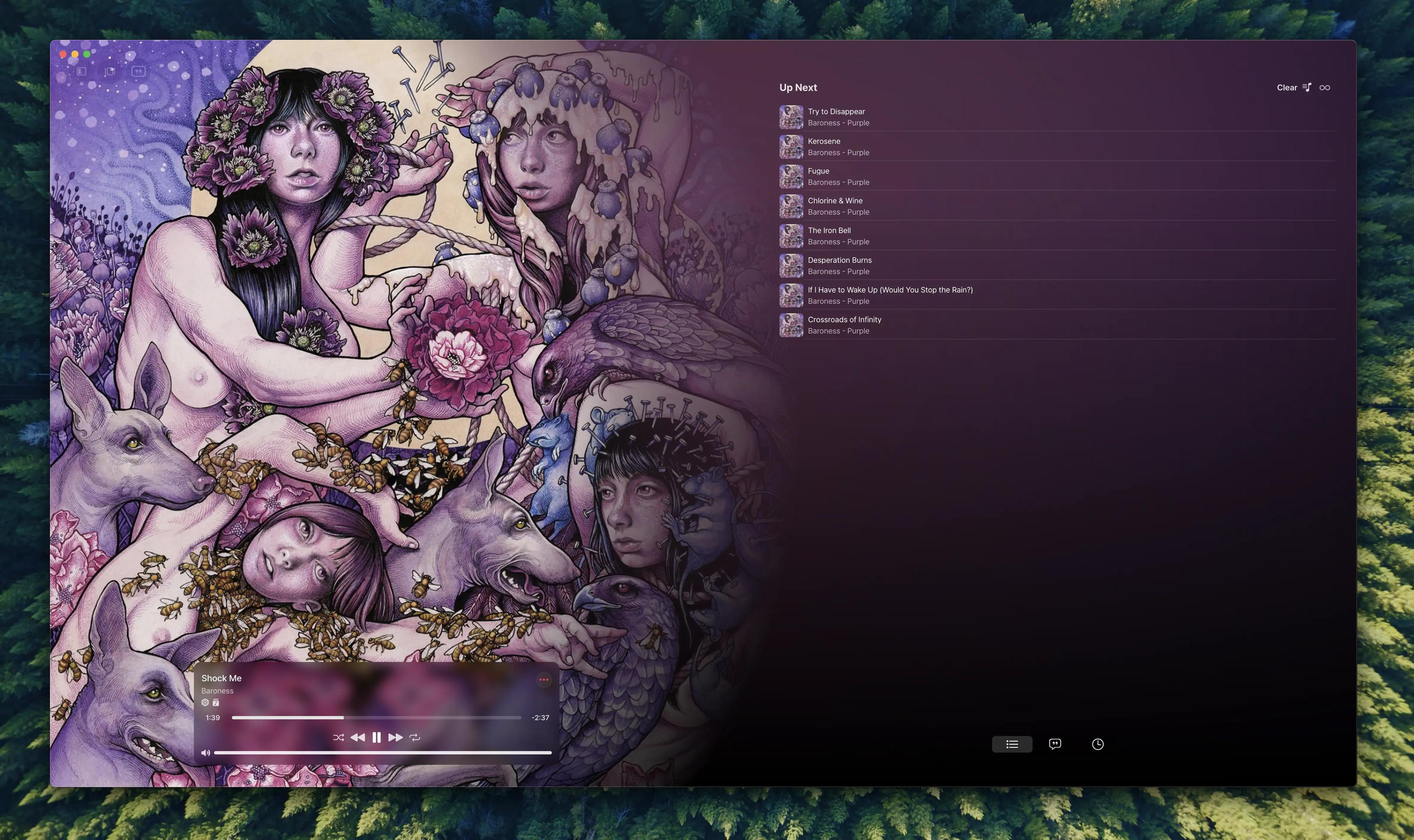
Task: Toggle repeat mode
Action: [415, 737]
